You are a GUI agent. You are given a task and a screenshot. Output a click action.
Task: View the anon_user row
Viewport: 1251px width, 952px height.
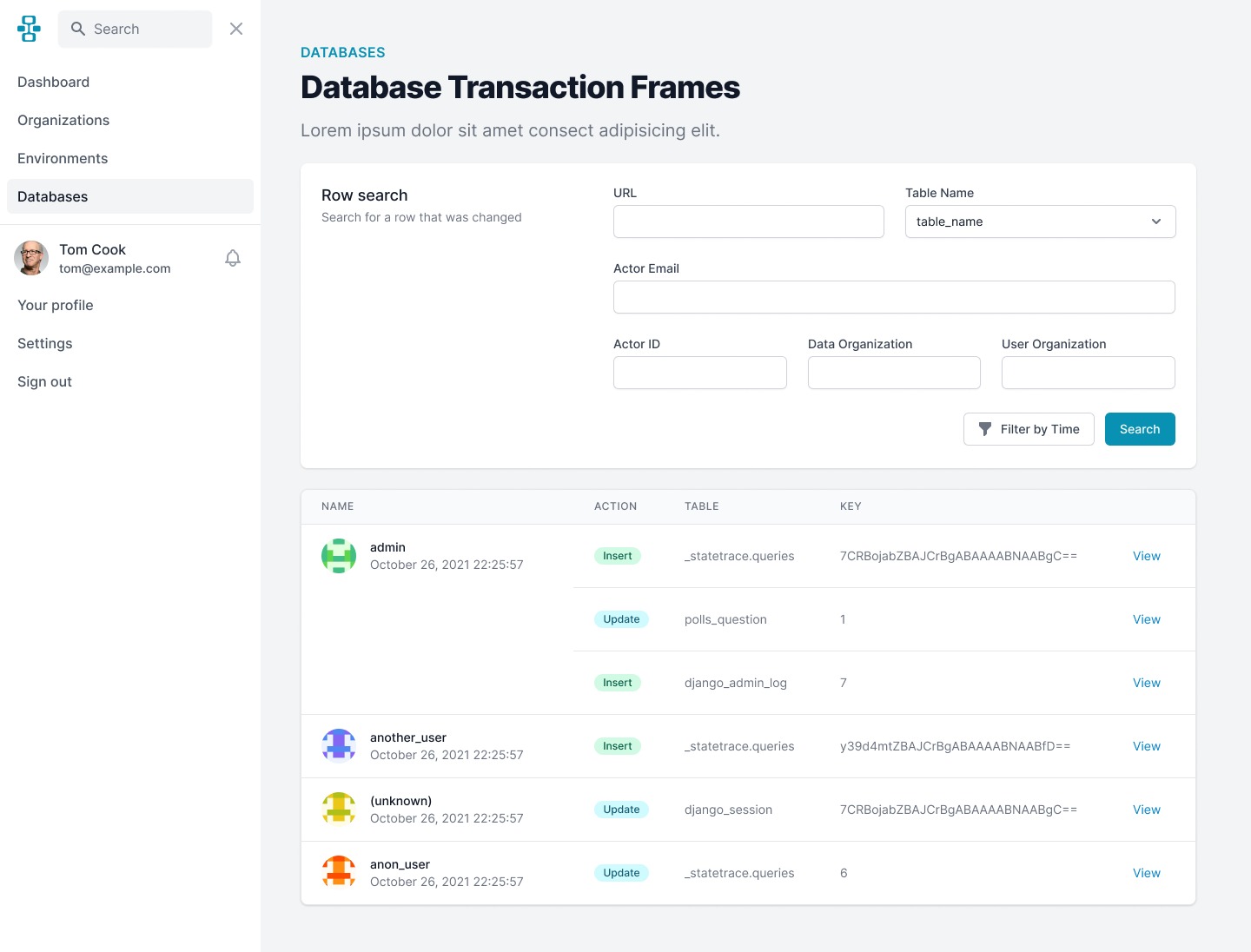(x=1146, y=873)
